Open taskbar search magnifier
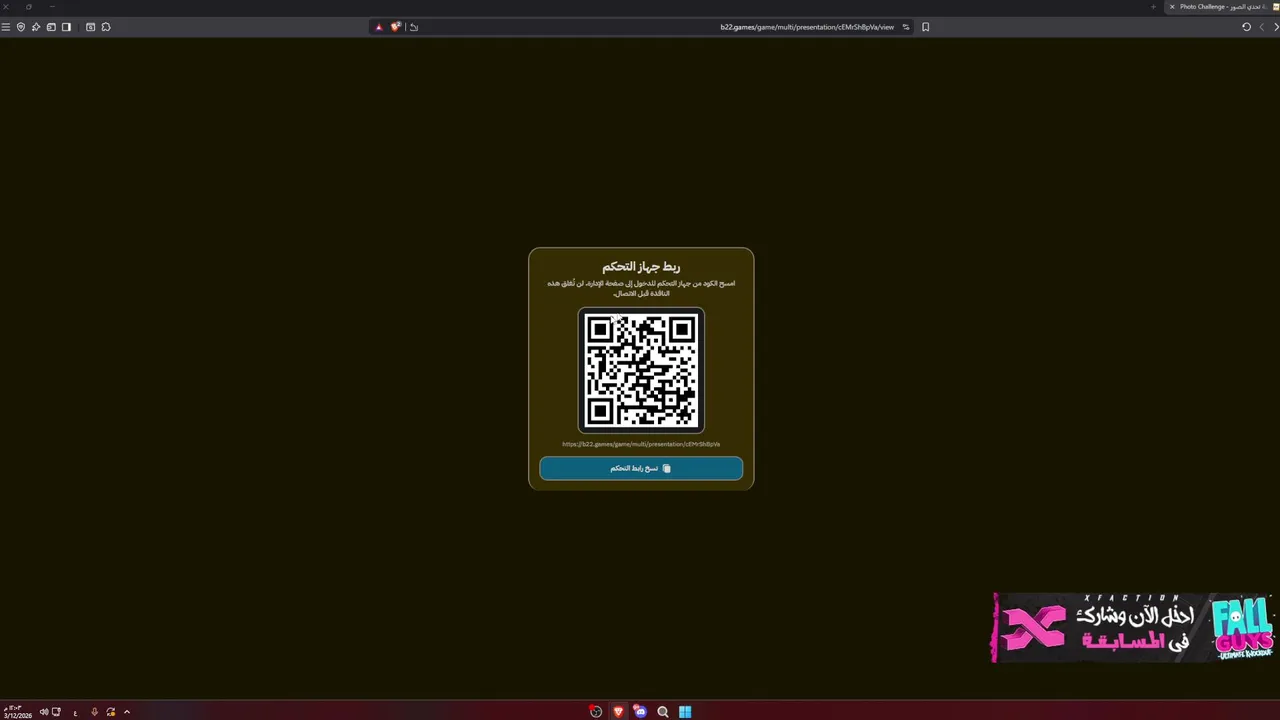Image resolution: width=1280 pixels, height=720 pixels. [x=662, y=712]
